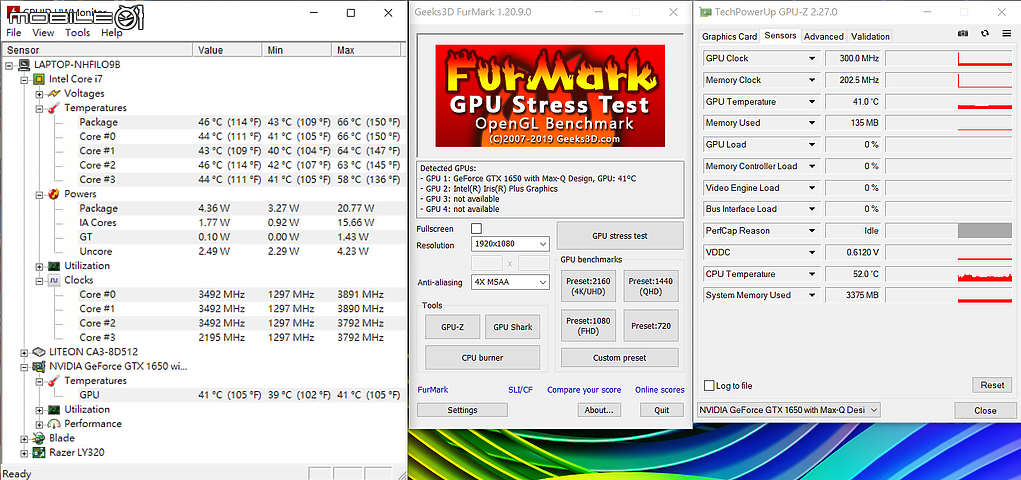Screen dimensions: 1021x480
Task: Expand the Voltages tree node
Action: tap(39, 94)
